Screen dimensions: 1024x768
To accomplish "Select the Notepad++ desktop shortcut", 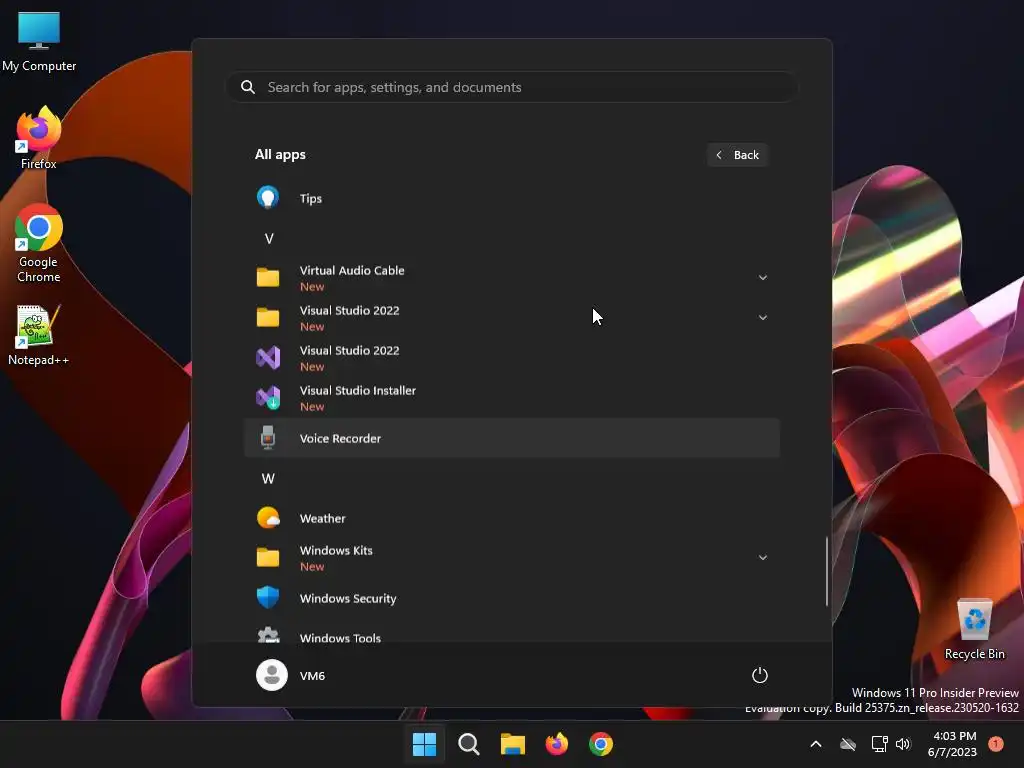I will pos(39,335).
